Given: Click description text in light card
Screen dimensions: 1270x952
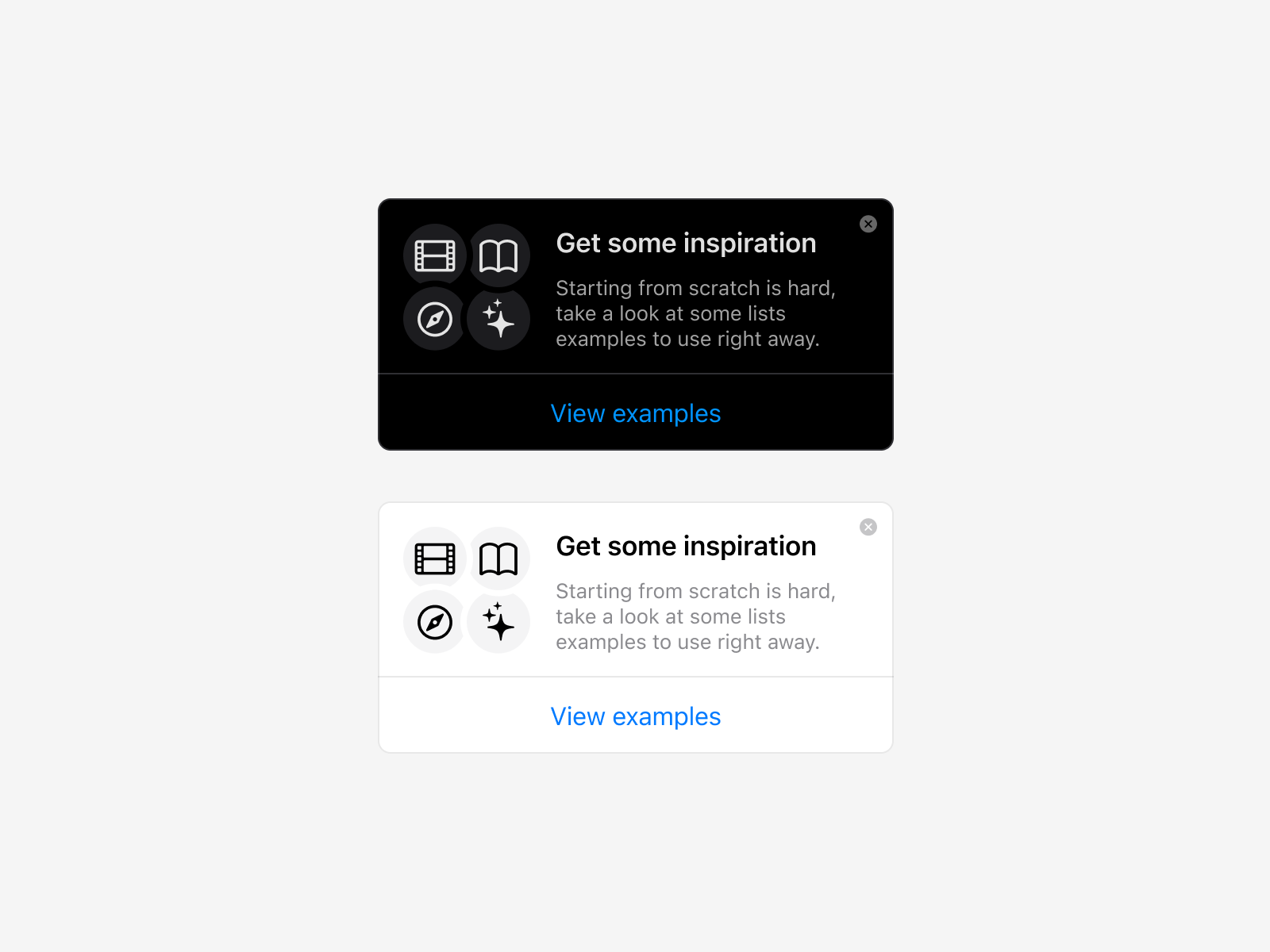Looking at the screenshot, I should click(x=695, y=616).
